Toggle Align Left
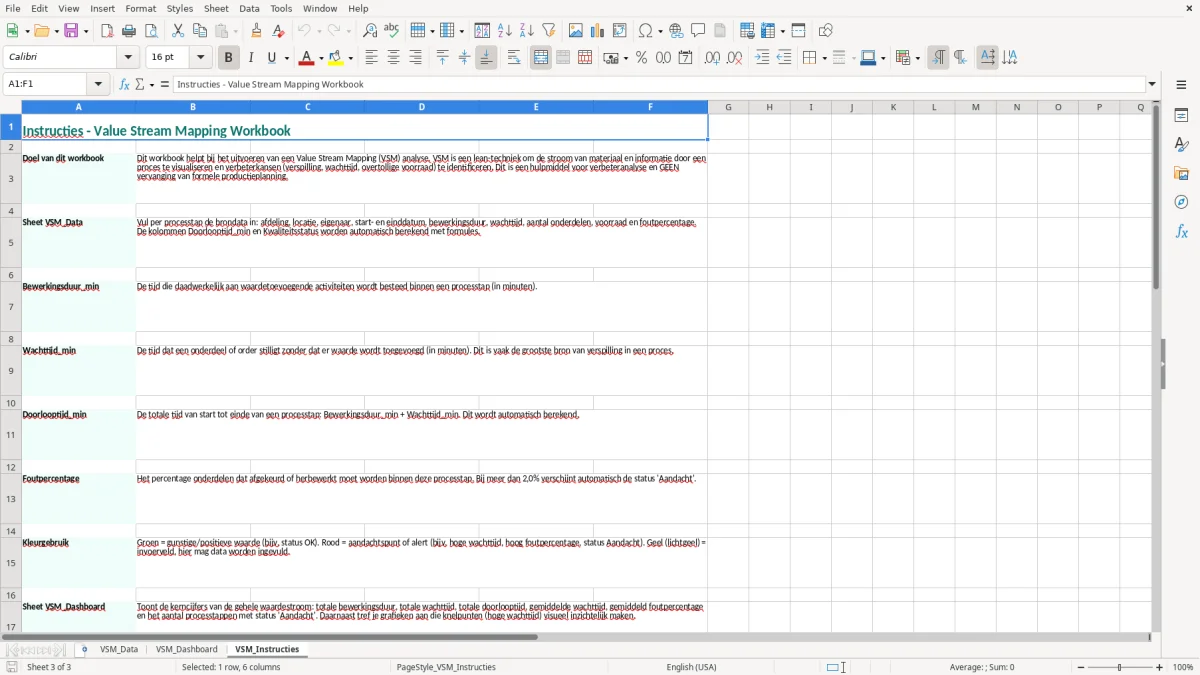Image resolution: width=1200 pixels, height=675 pixels. (371, 58)
